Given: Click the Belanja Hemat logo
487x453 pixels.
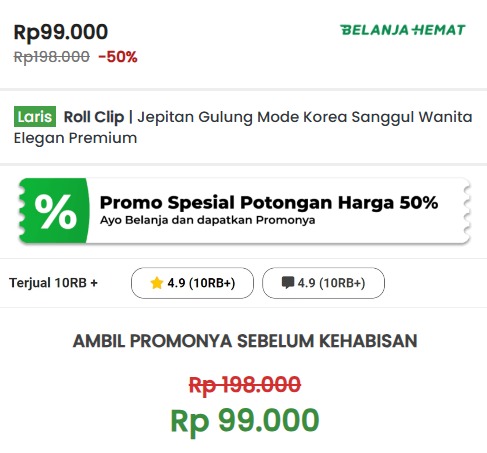Looking at the screenshot, I should (403, 30).
